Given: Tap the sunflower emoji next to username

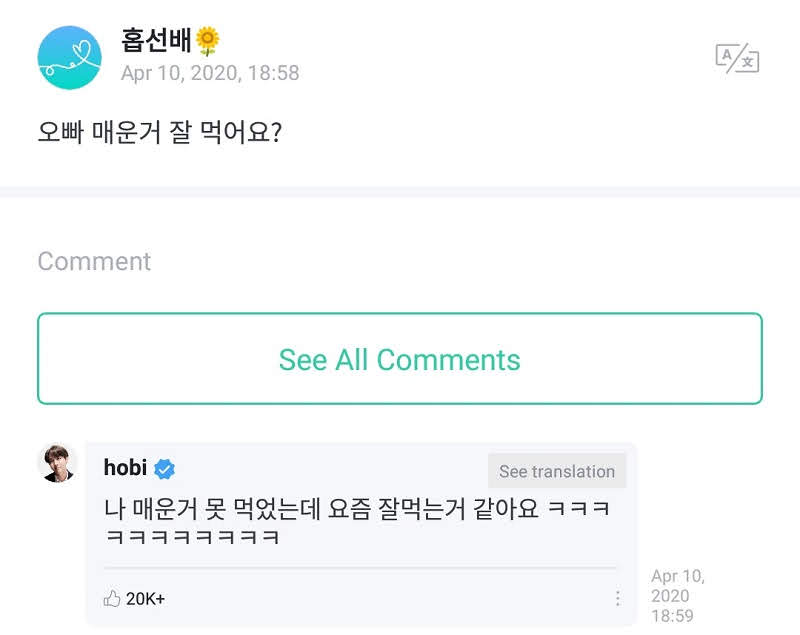Looking at the screenshot, I should (x=208, y=41).
